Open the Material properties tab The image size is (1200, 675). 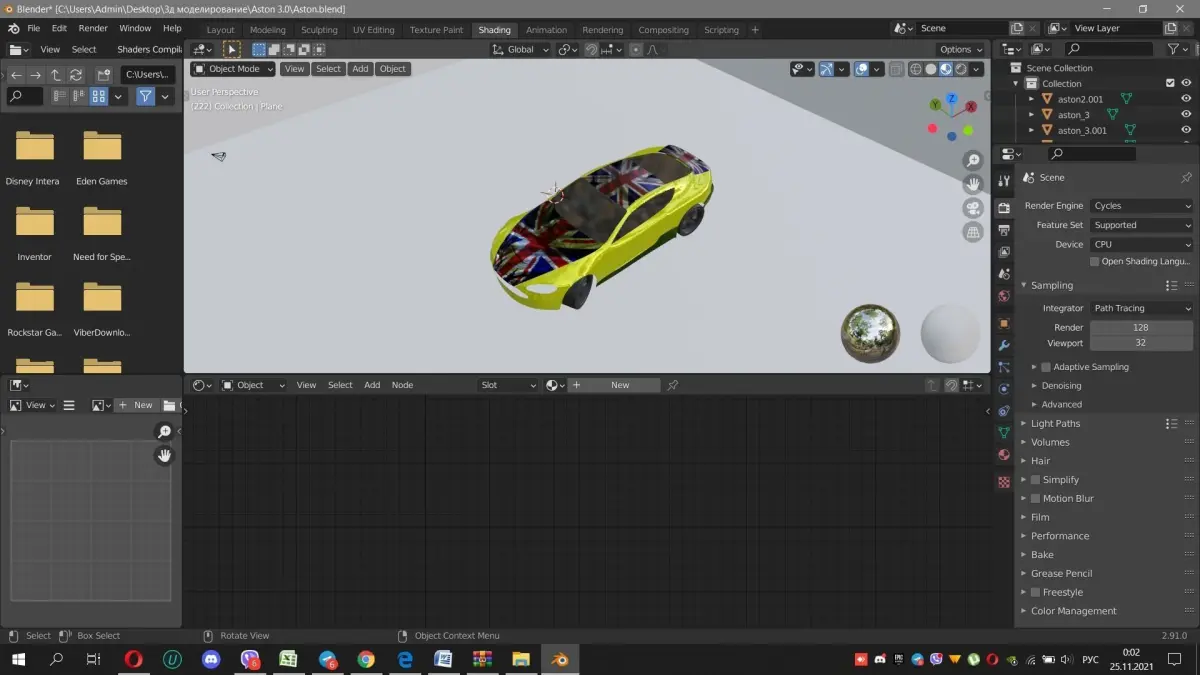[1004, 455]
